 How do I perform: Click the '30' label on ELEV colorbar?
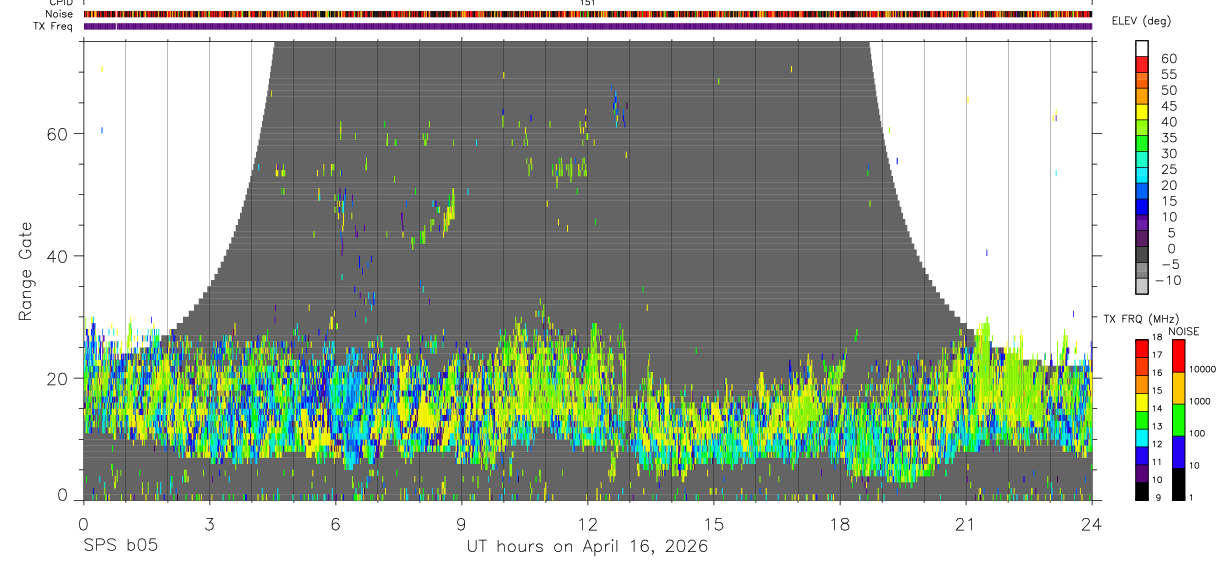pyautogui.click(x=1168, y=154)
